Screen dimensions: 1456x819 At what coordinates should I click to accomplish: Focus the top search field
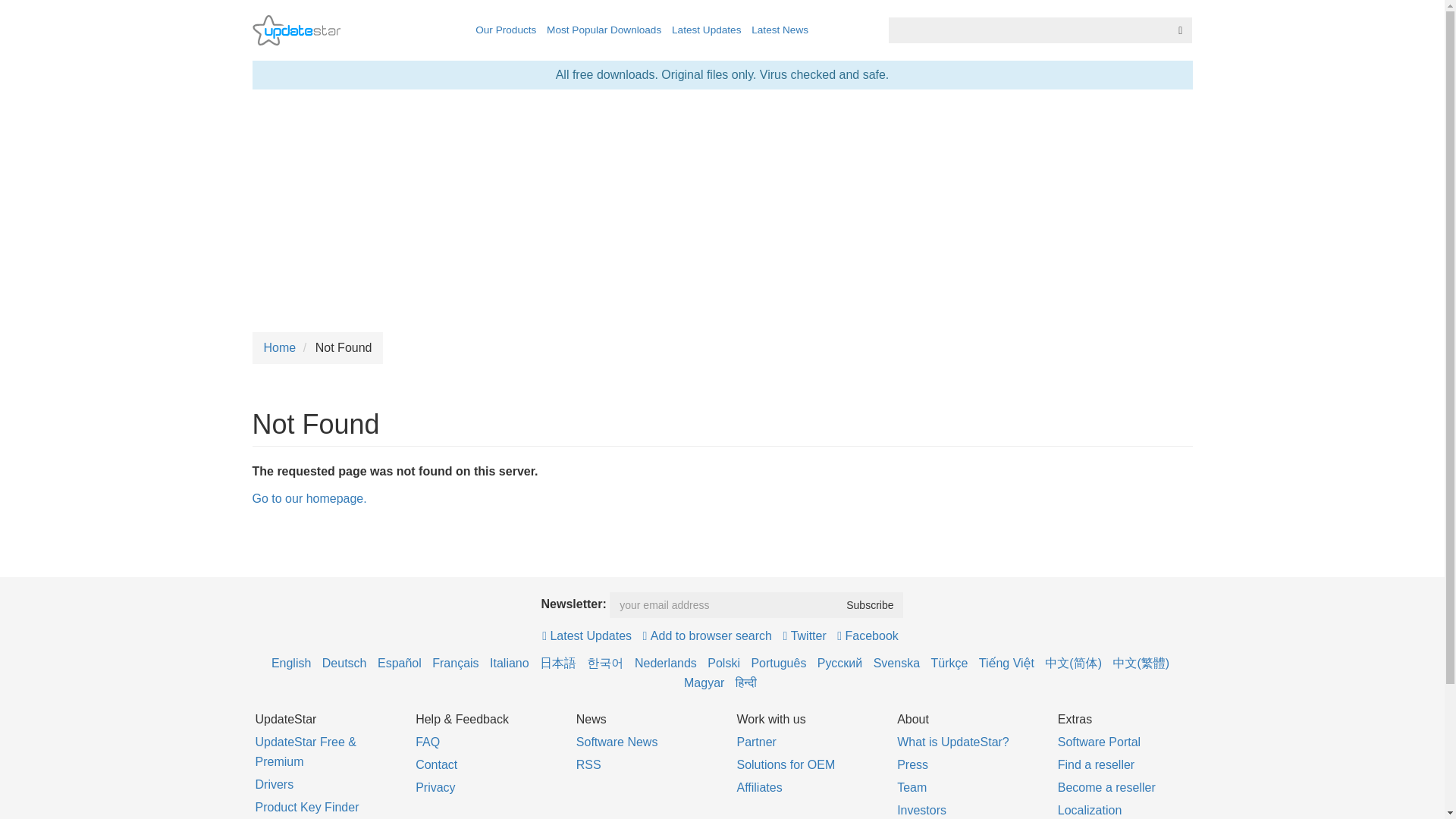[x=1029, y=30]
